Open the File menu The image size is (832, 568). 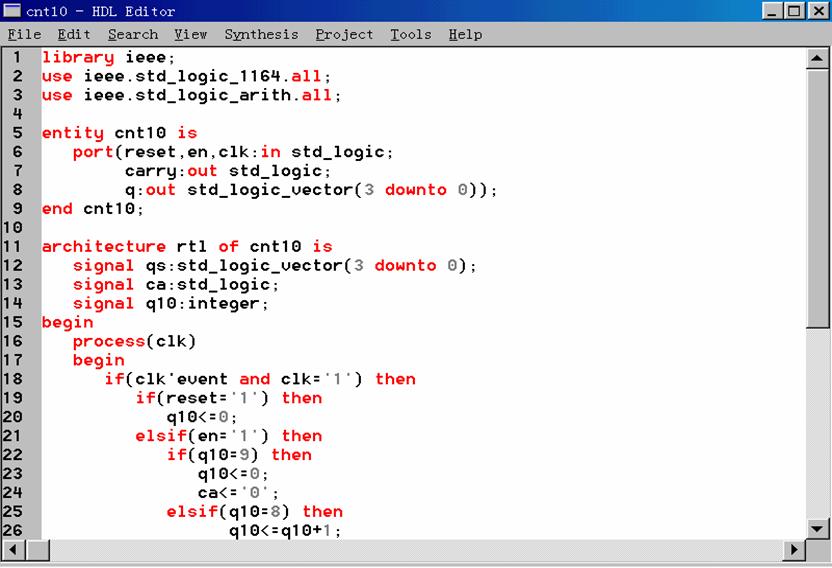[24, 35]
